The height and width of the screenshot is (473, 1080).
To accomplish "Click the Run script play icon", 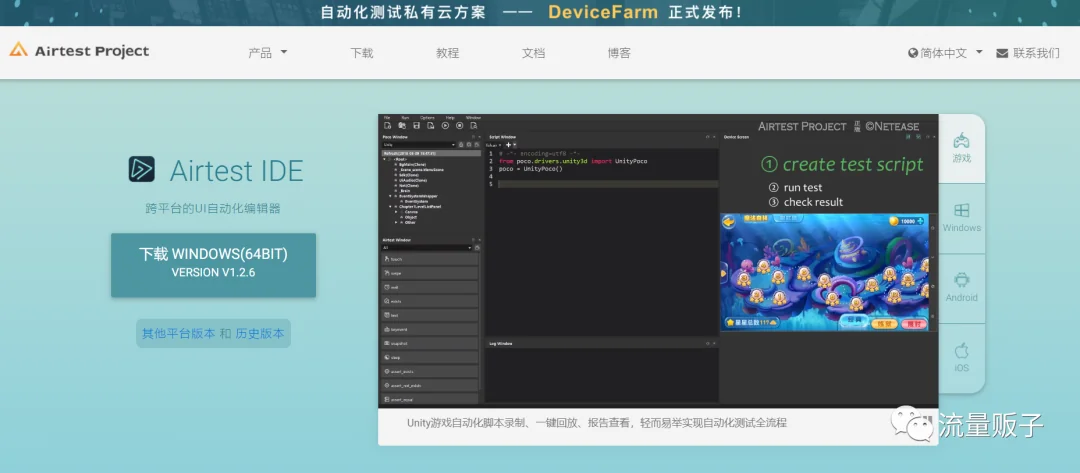I will pyautogui.click(x=446, y=126).
